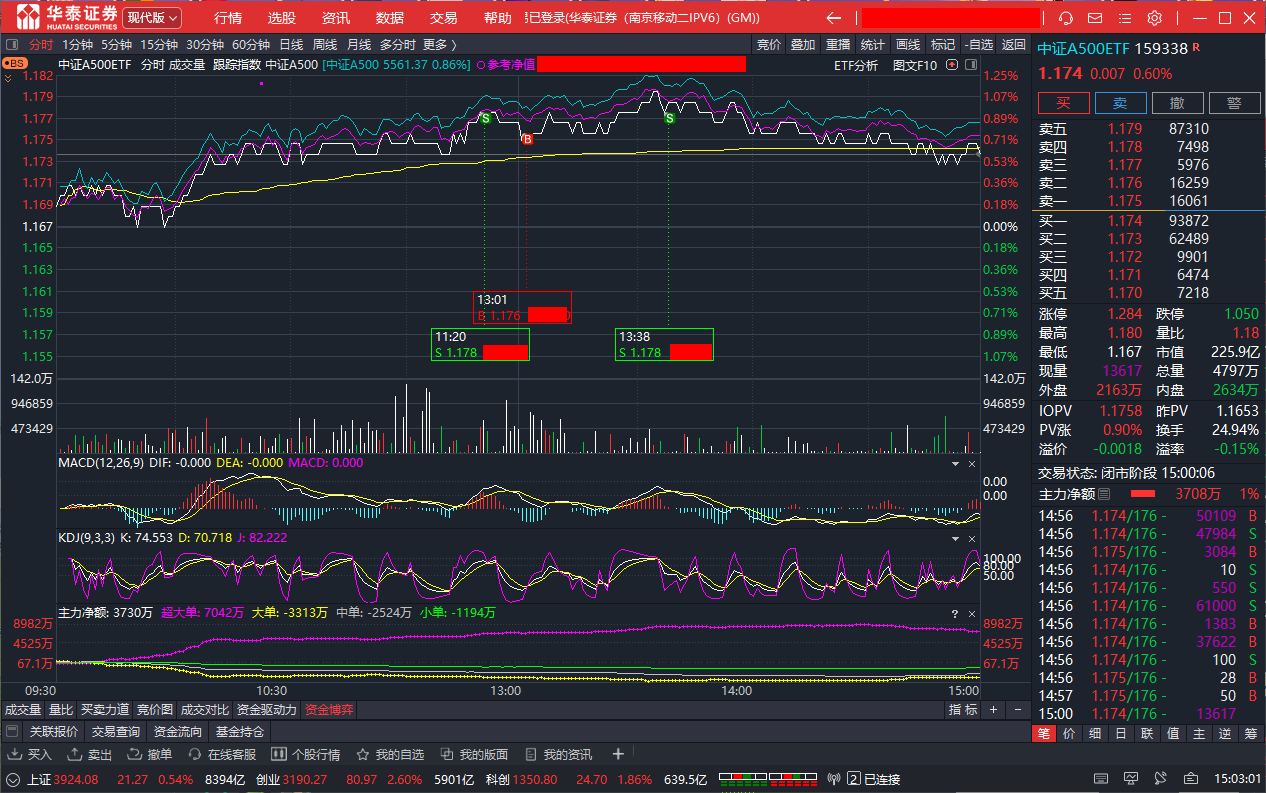Screen dimensions: 1266x793
Task: Switch to the 日线 chart period tab
Action: (291, 44)
